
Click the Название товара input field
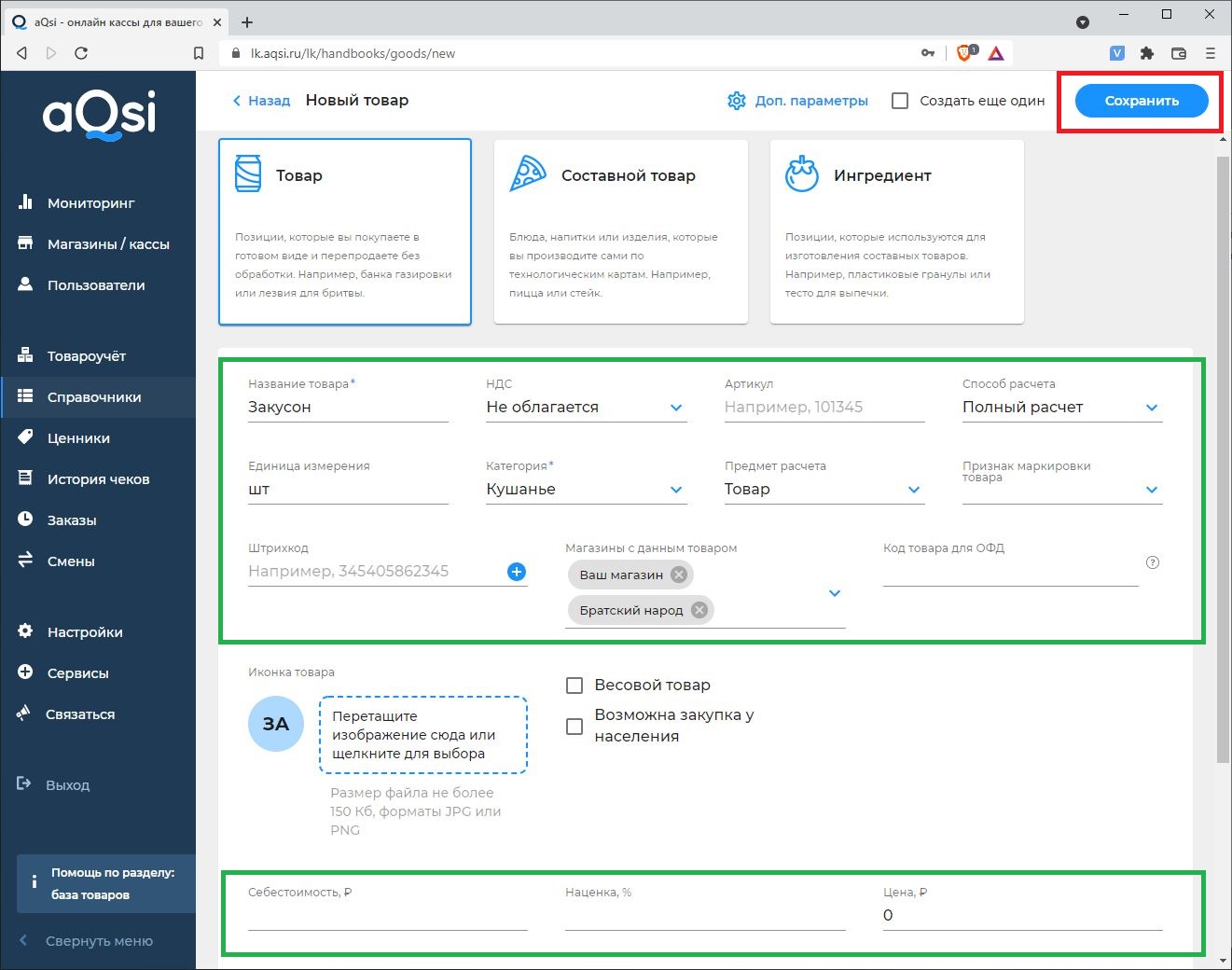coord(348,408)
